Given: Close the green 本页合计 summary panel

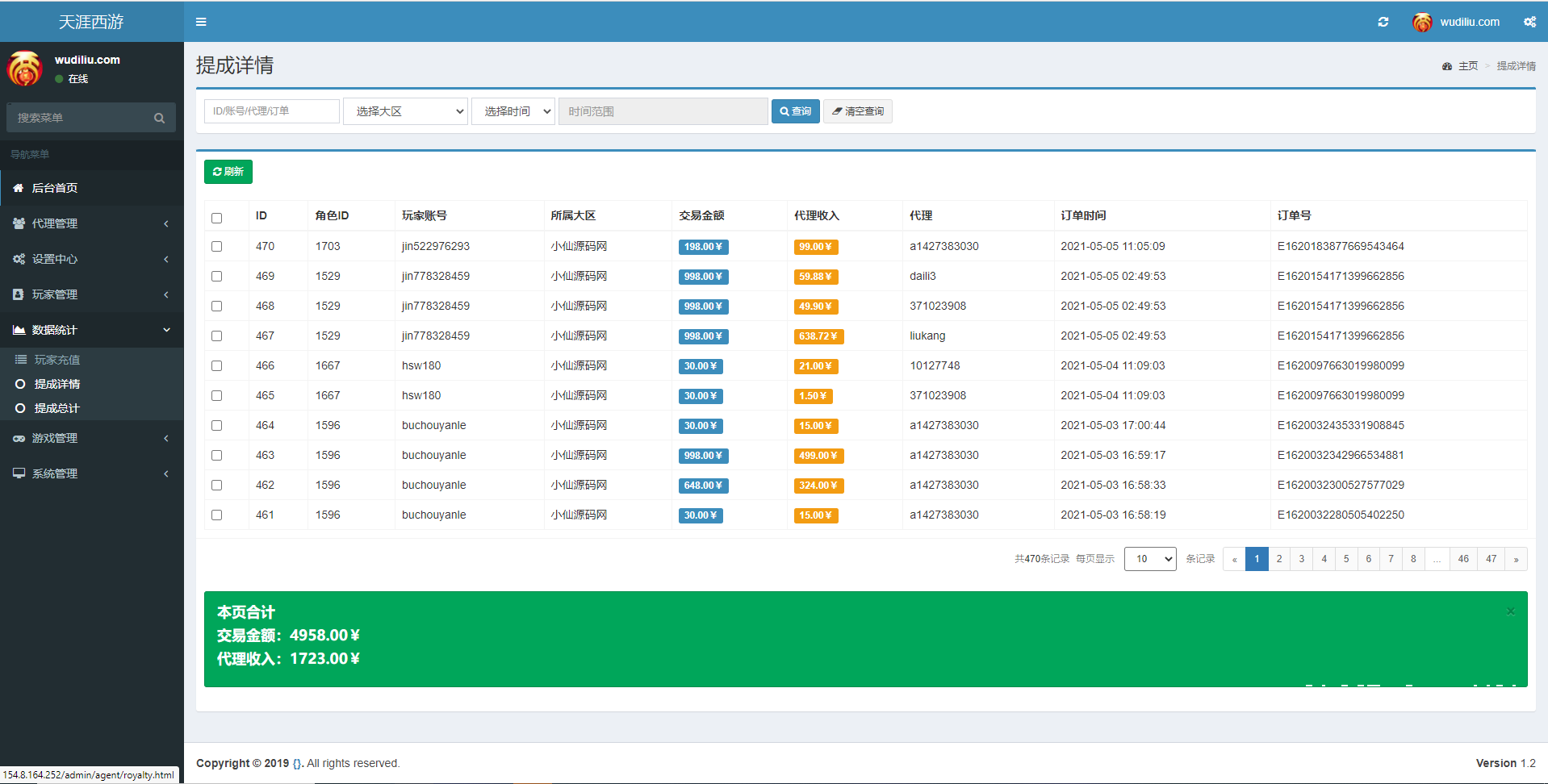Looking at the screenshot, I should (1510, 611).
